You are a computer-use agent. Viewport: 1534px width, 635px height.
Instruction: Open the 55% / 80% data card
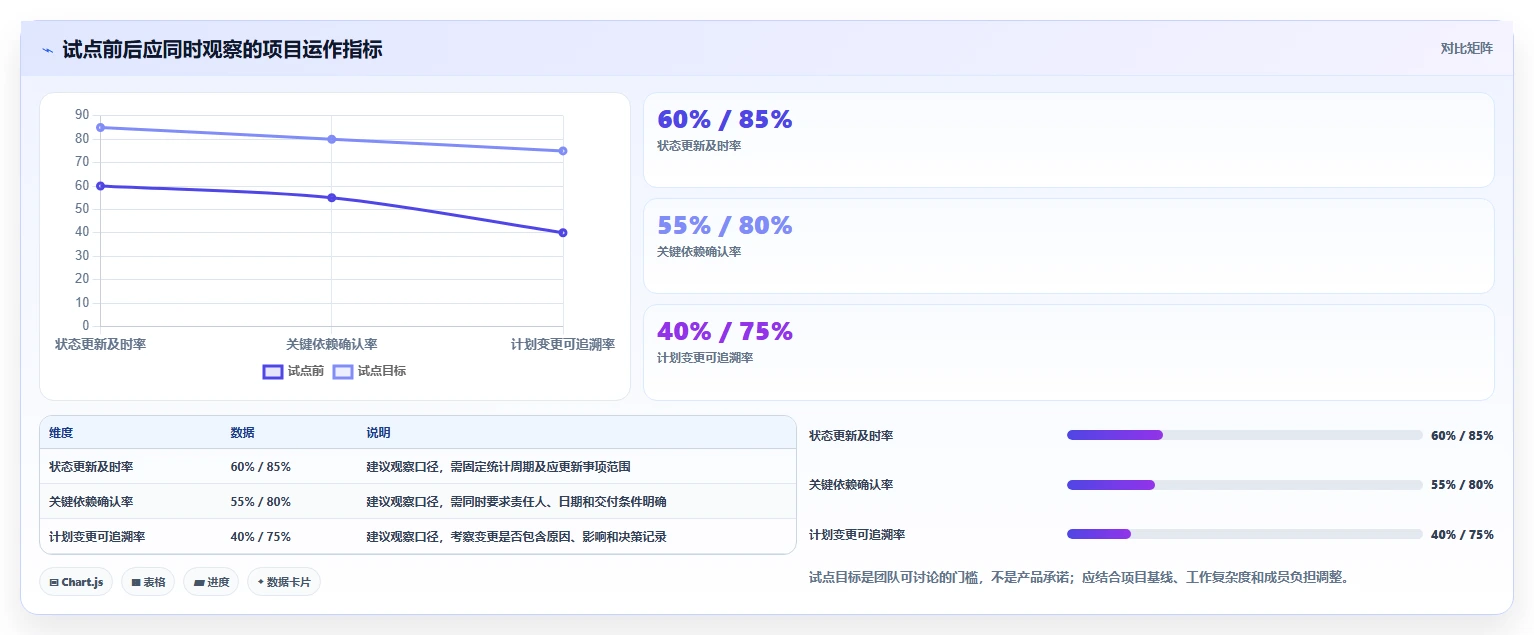coord(1068,246)
